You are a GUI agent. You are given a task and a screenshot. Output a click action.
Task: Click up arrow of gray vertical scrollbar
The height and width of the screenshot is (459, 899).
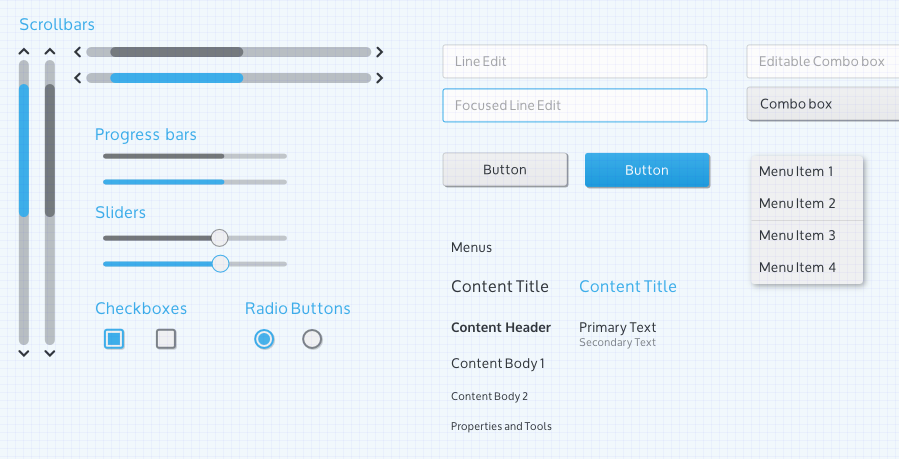click(x=49, y=50)
